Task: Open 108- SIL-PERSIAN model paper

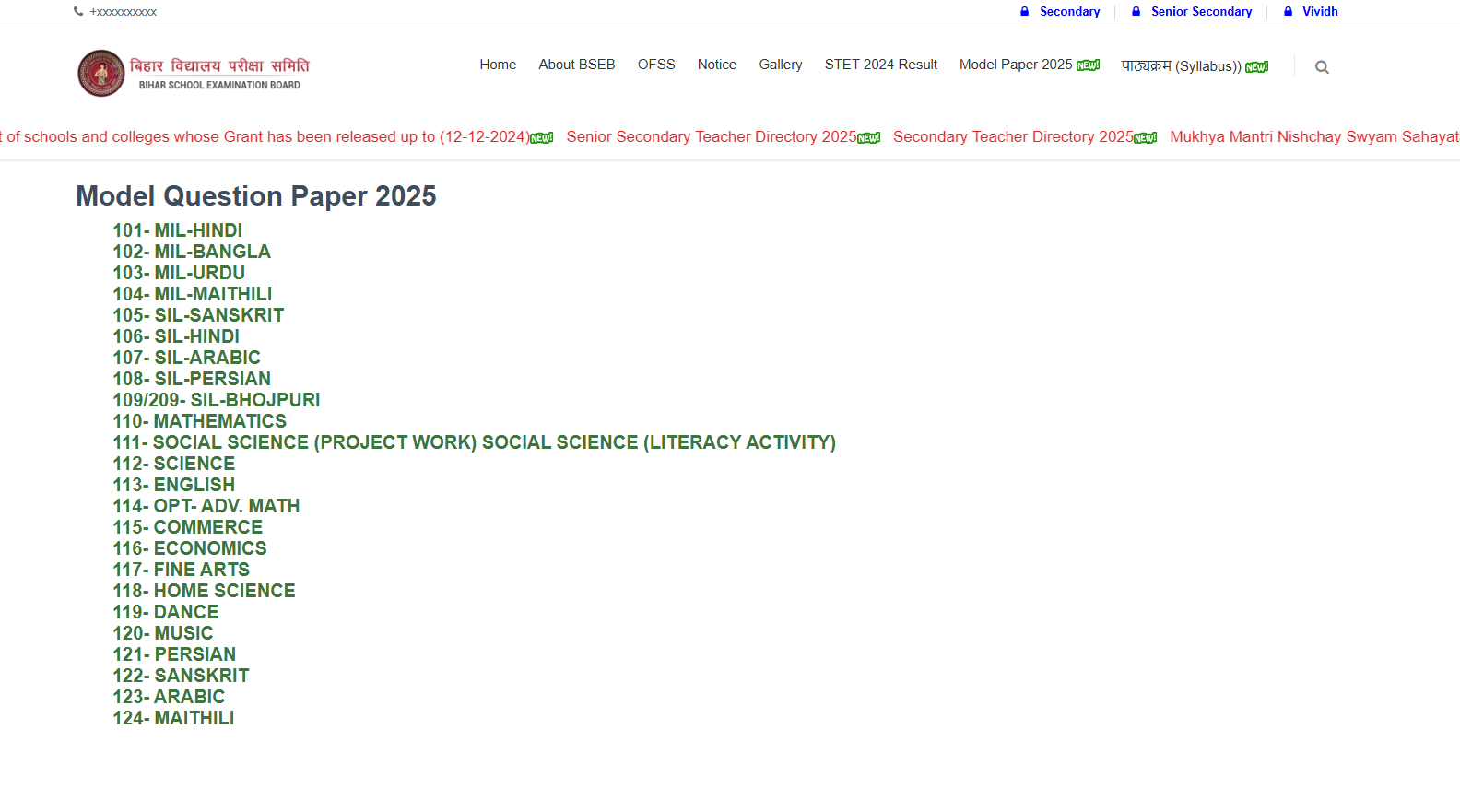Action: click(192, 379)
